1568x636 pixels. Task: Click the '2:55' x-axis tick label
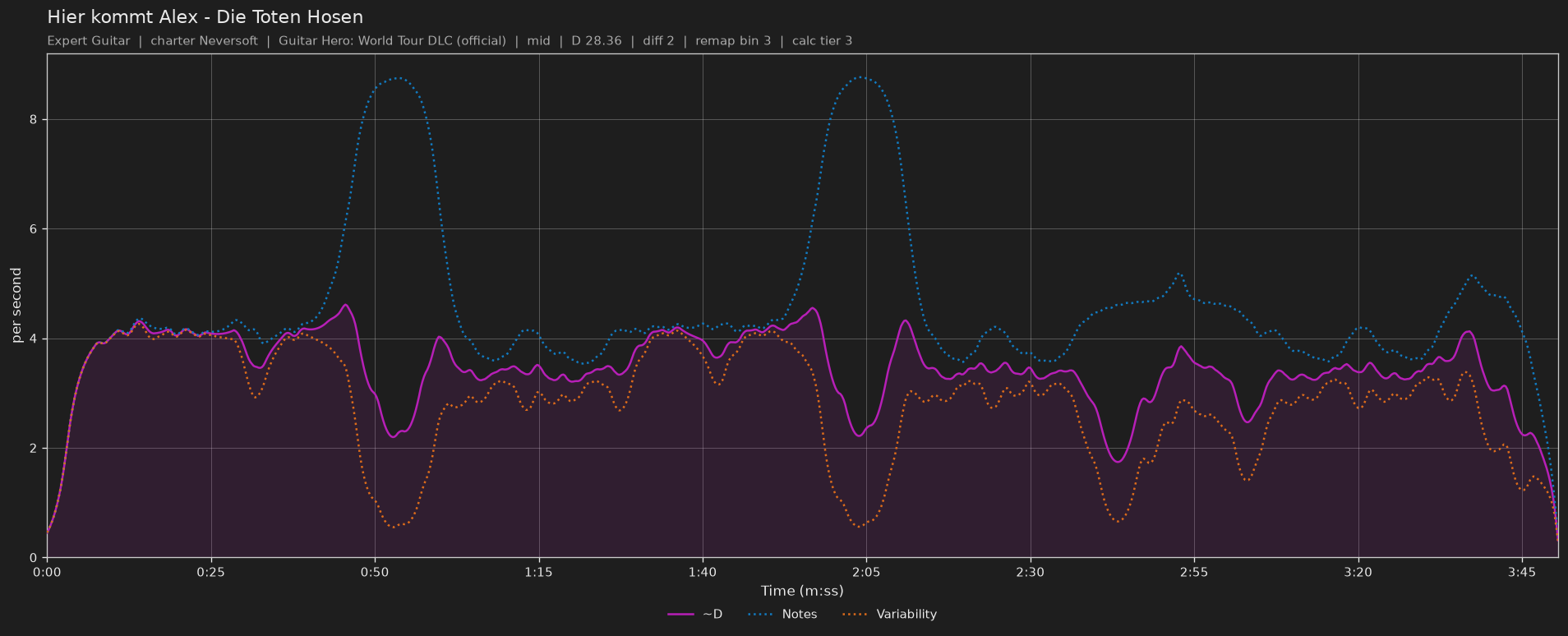click(x=1194, y=572)
